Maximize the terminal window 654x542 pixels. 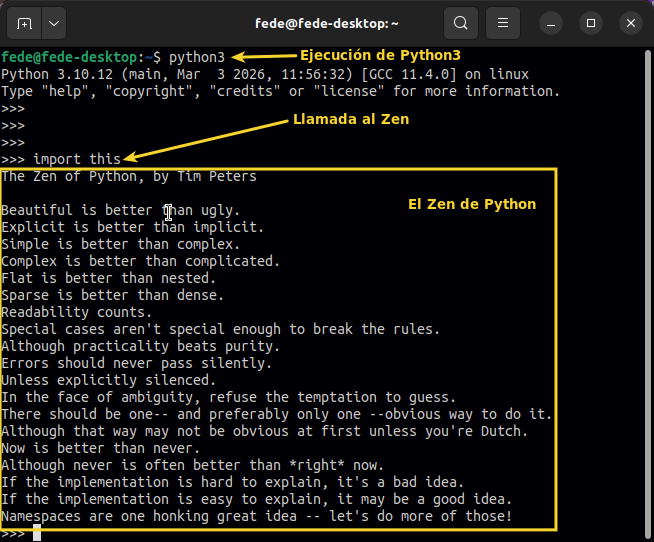pyautogui.click(x=591, y=23)
